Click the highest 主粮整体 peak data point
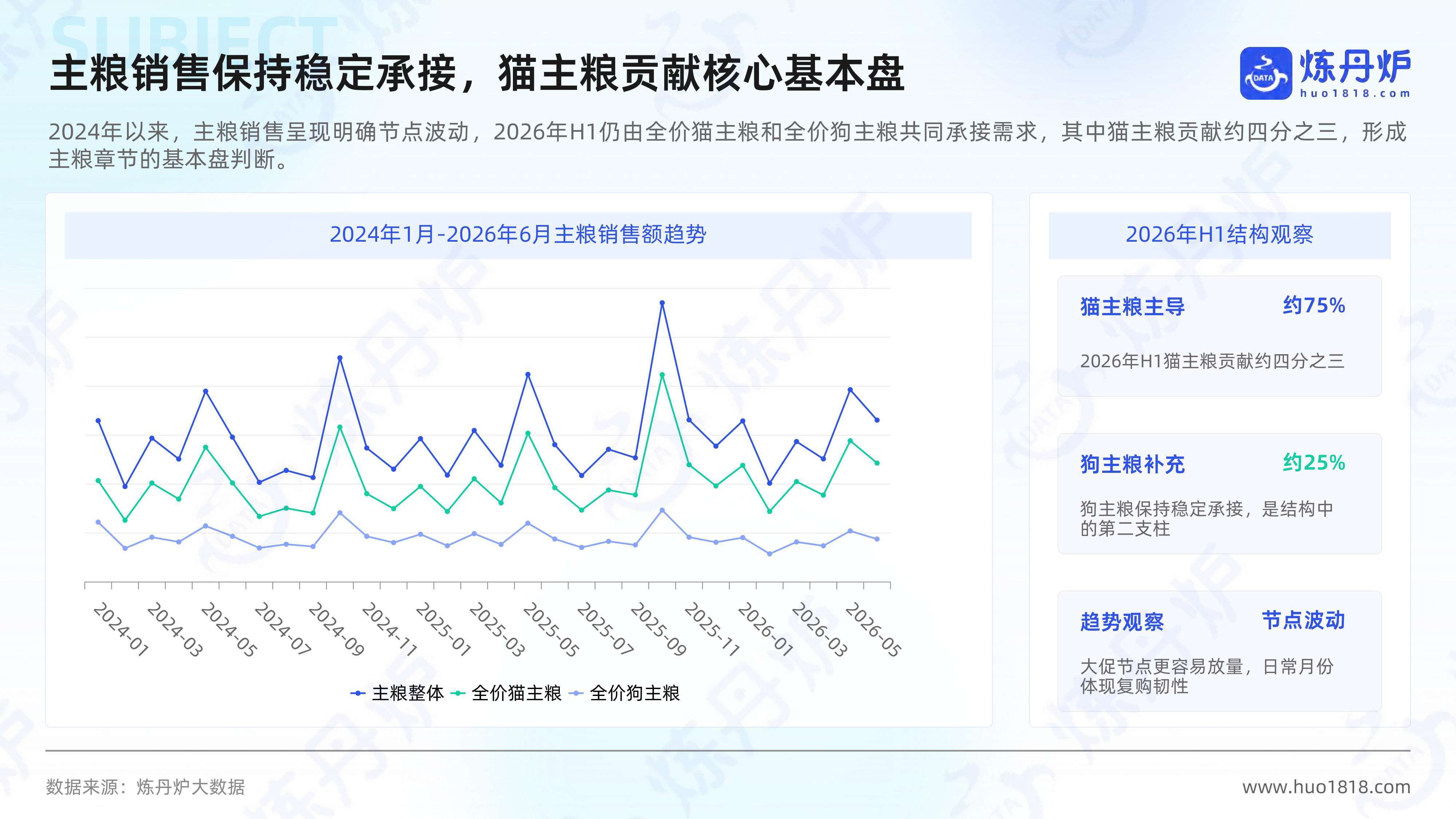The height and width of the screenshot is (819, 1456). click(662, 303)
